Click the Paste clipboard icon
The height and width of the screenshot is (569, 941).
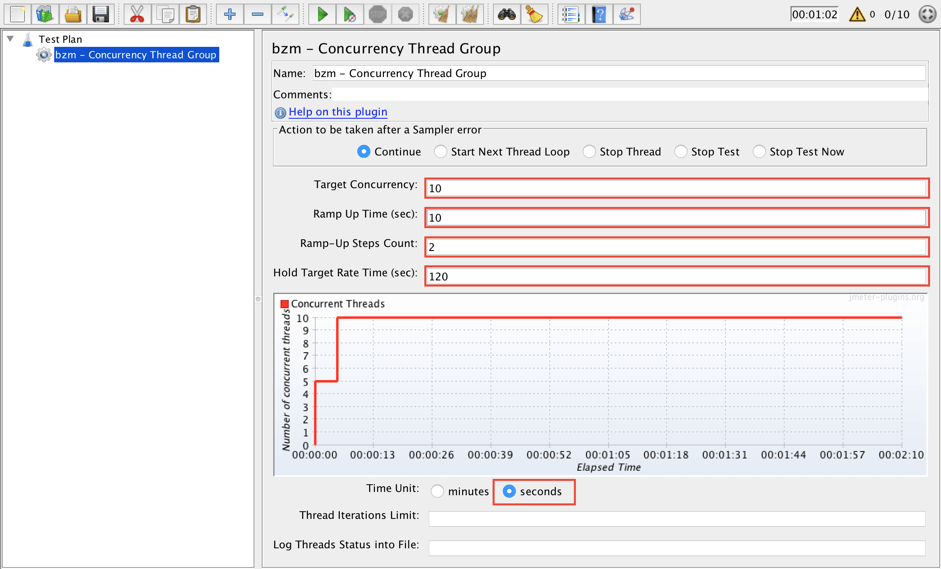(x=193, y=14)
